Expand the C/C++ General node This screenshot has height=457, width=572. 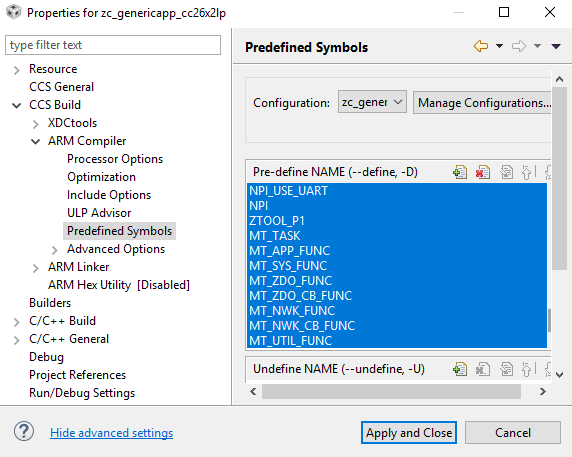click(x=16, y=340)
